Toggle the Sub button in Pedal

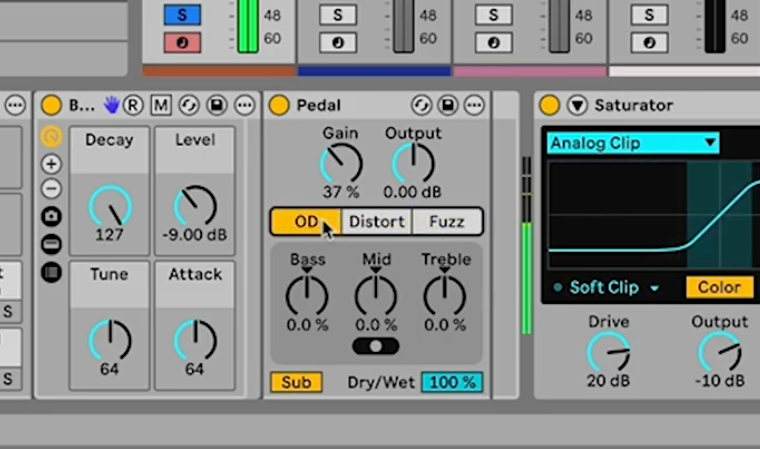tap(296, 382)
